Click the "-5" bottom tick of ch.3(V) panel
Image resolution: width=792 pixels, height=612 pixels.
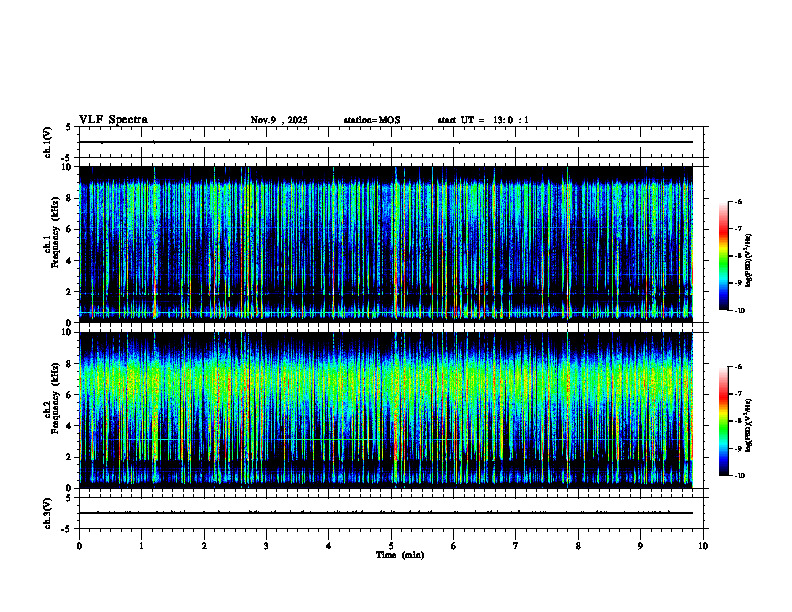pyautogui.click(x=67, y=529)
